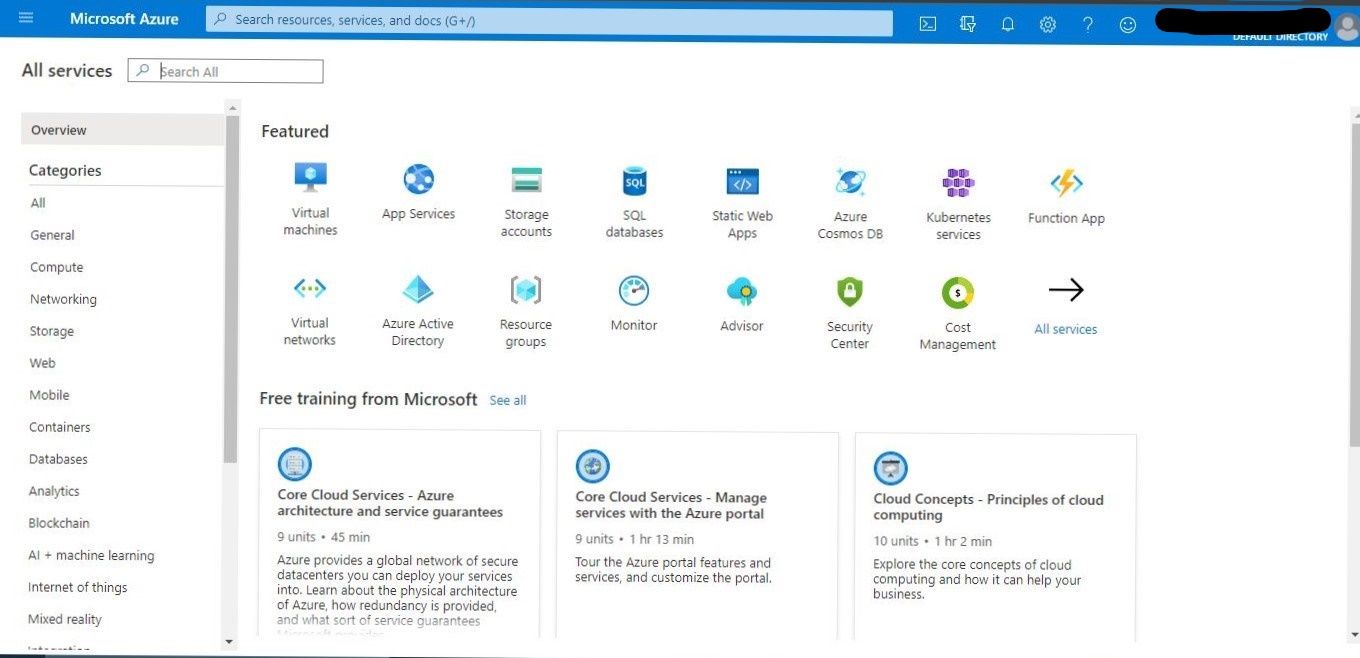
Task: Open the portal hamburger menu
Action: tap(26, 17)
